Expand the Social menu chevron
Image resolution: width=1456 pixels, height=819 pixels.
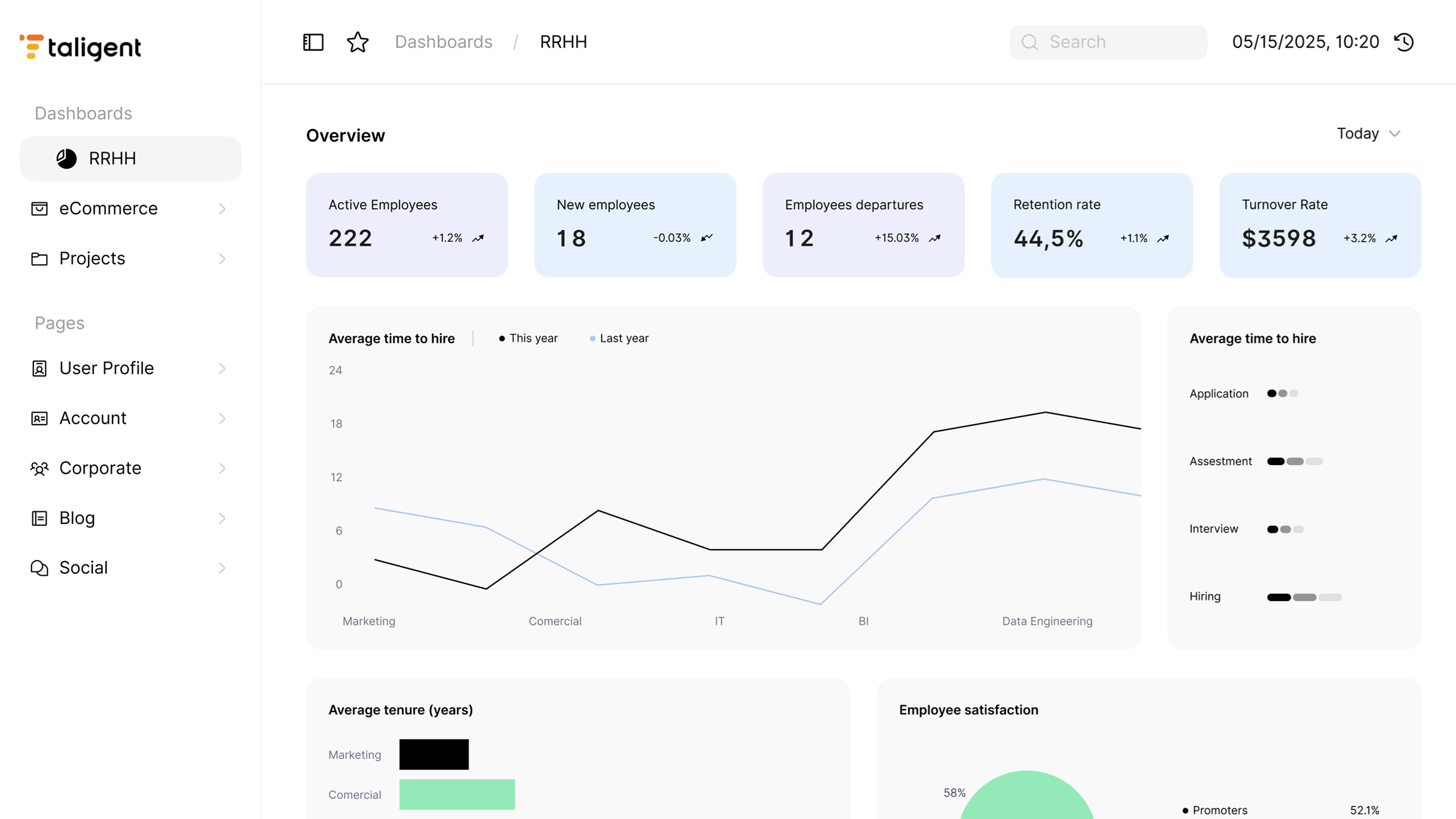click(222, 568)
